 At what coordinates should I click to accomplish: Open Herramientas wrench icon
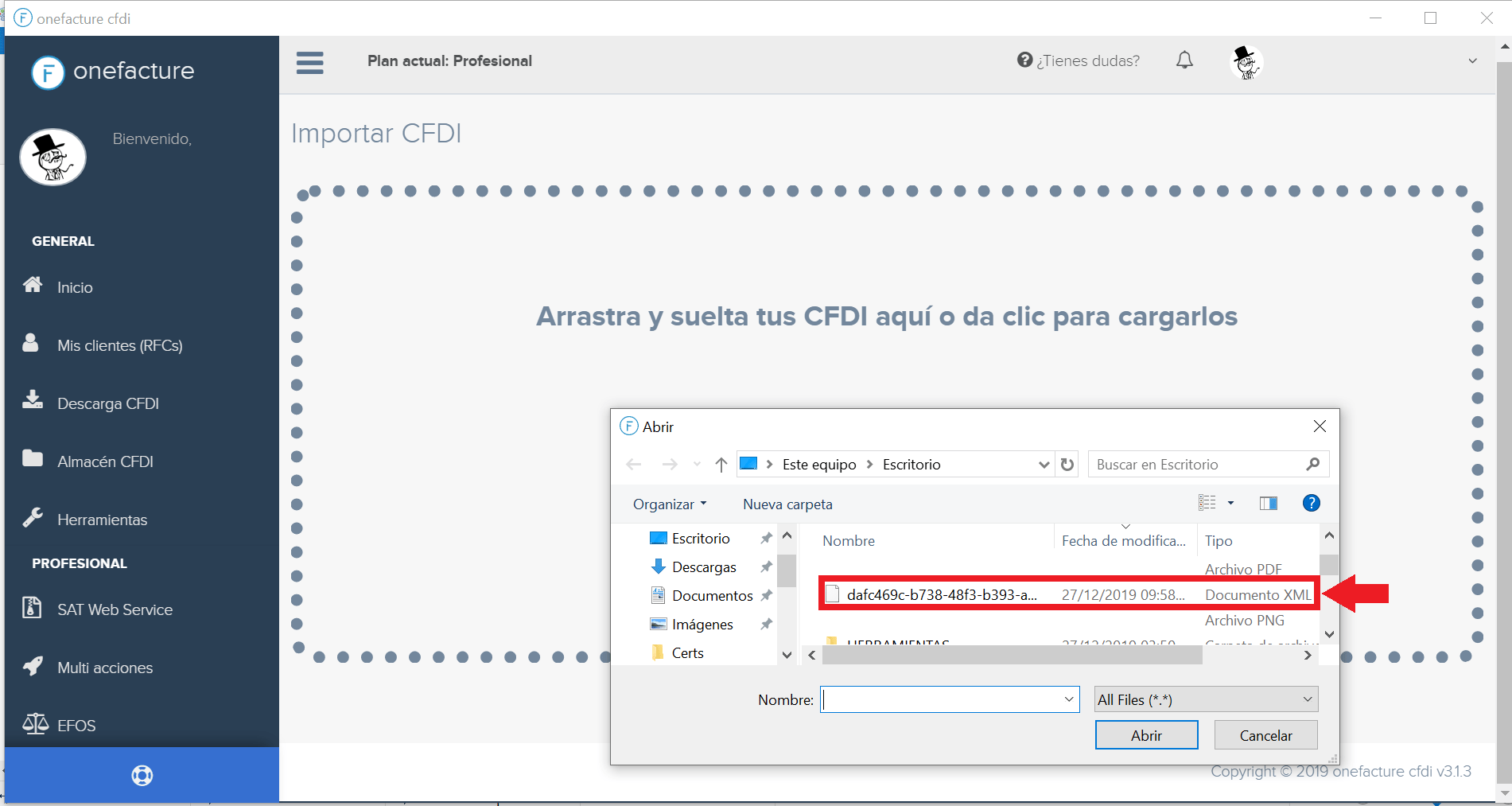[33, 516]
